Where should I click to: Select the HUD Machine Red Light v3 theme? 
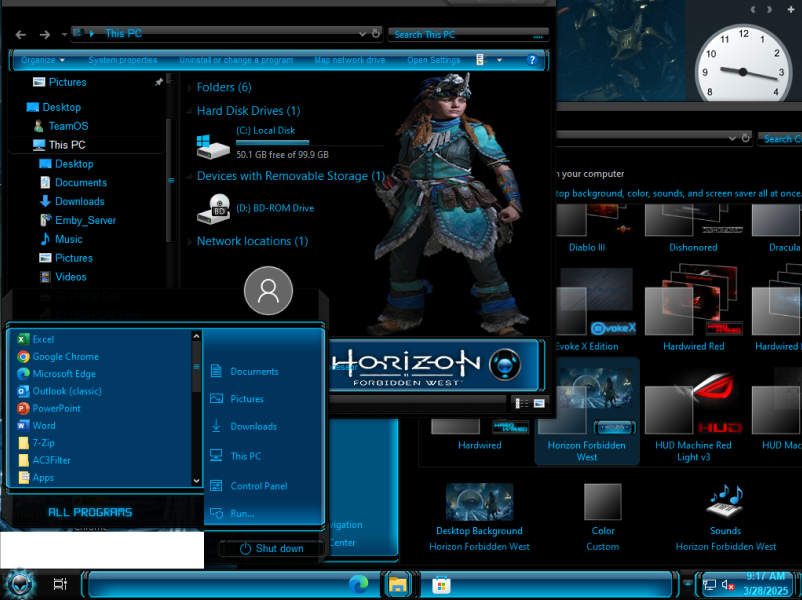pyautogui.click(x=694, y=414)
